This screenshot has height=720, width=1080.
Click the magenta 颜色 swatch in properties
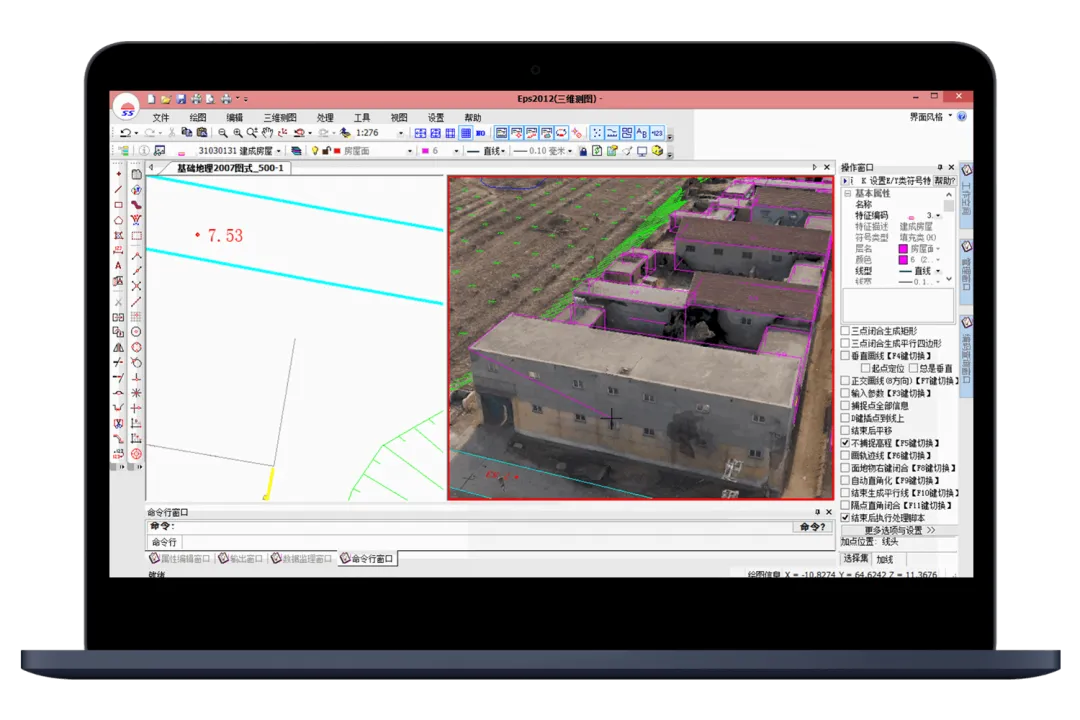pos(903,260)
